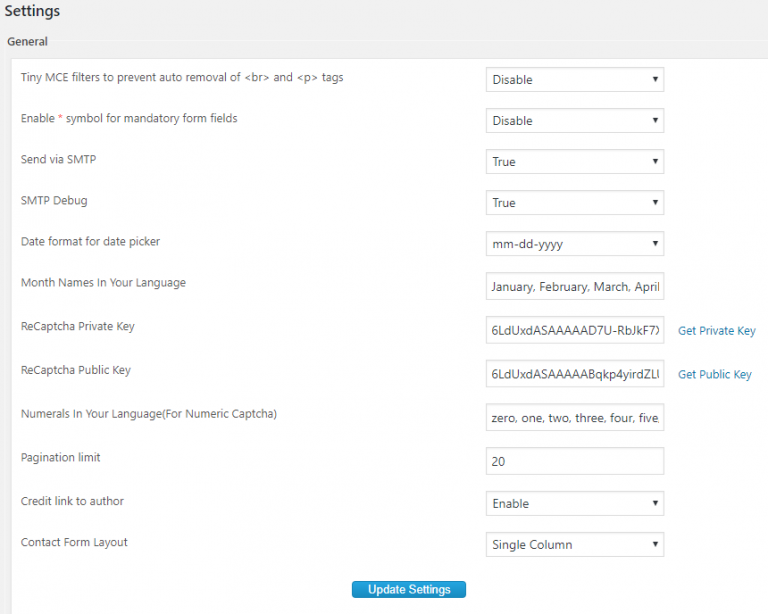Follow the Get Public Key link

[x=714, y=374]
